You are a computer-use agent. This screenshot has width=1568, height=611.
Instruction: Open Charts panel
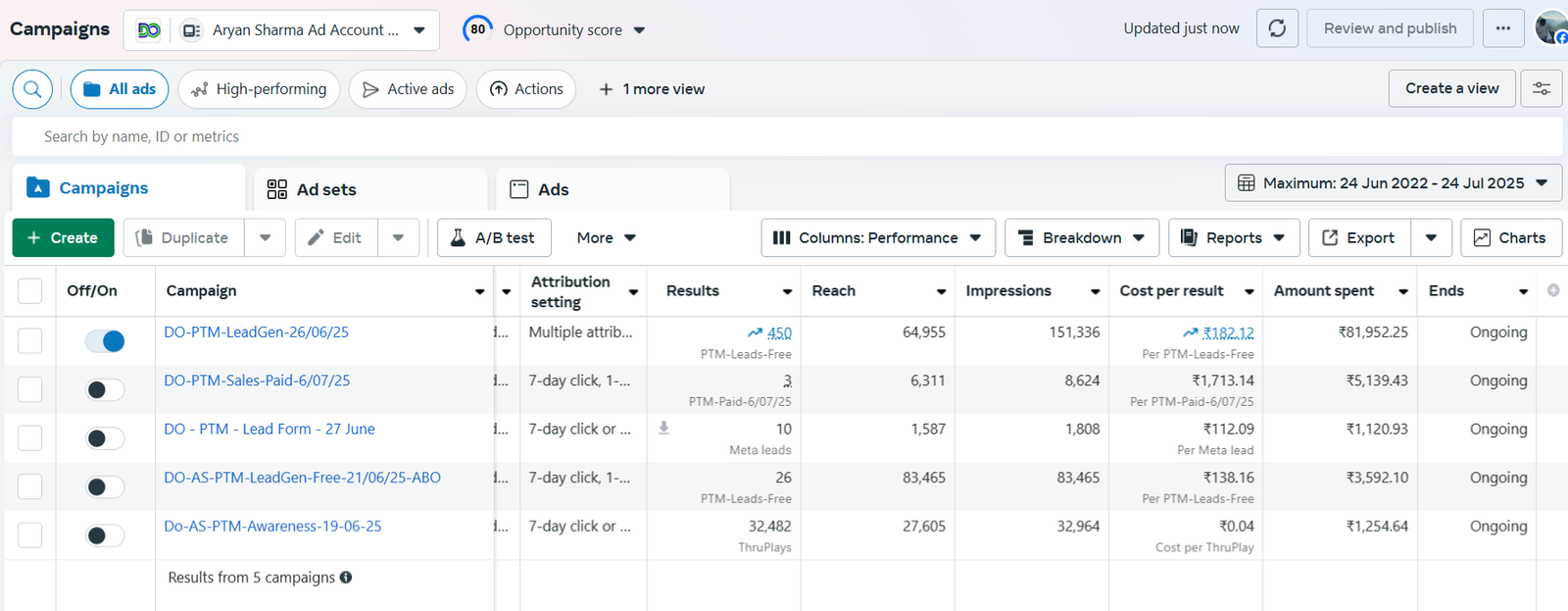coord(1510,238)
